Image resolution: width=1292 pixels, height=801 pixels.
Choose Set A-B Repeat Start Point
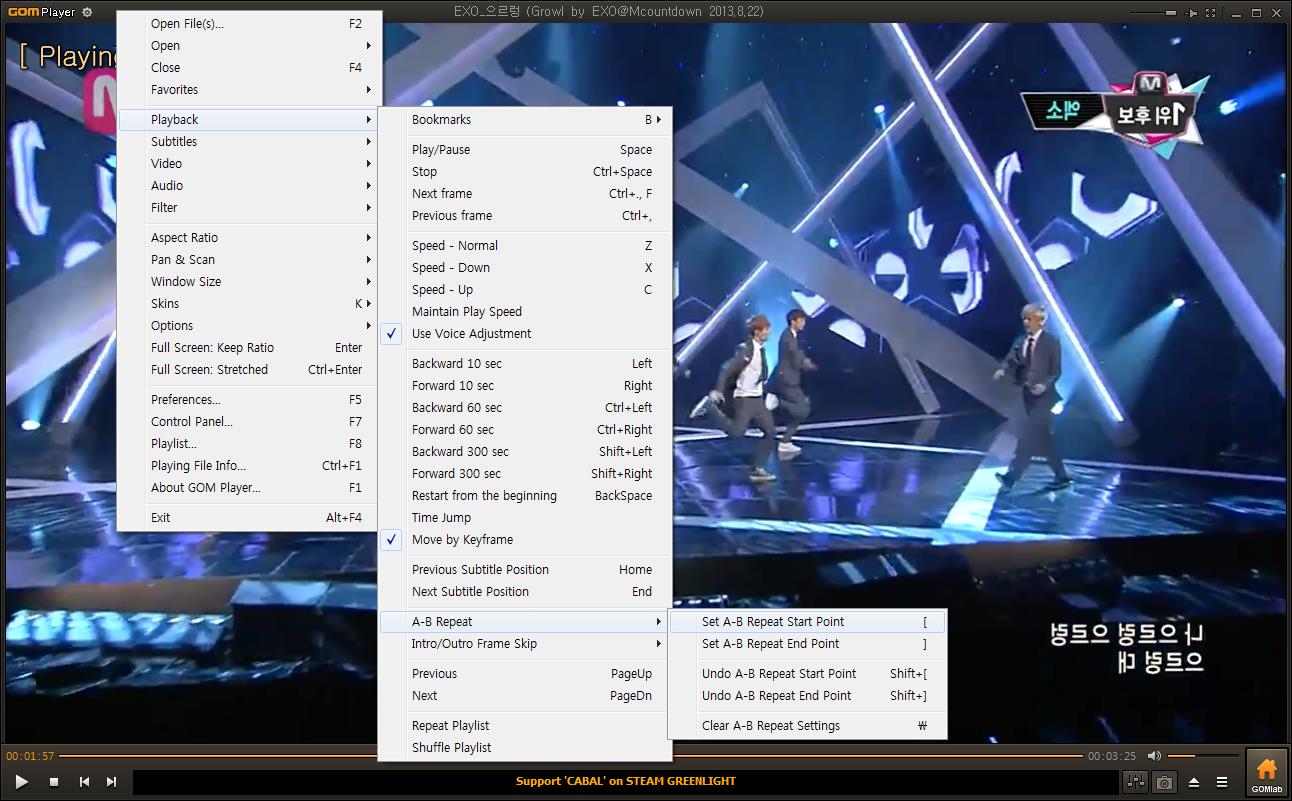click(x=807, y=622)
